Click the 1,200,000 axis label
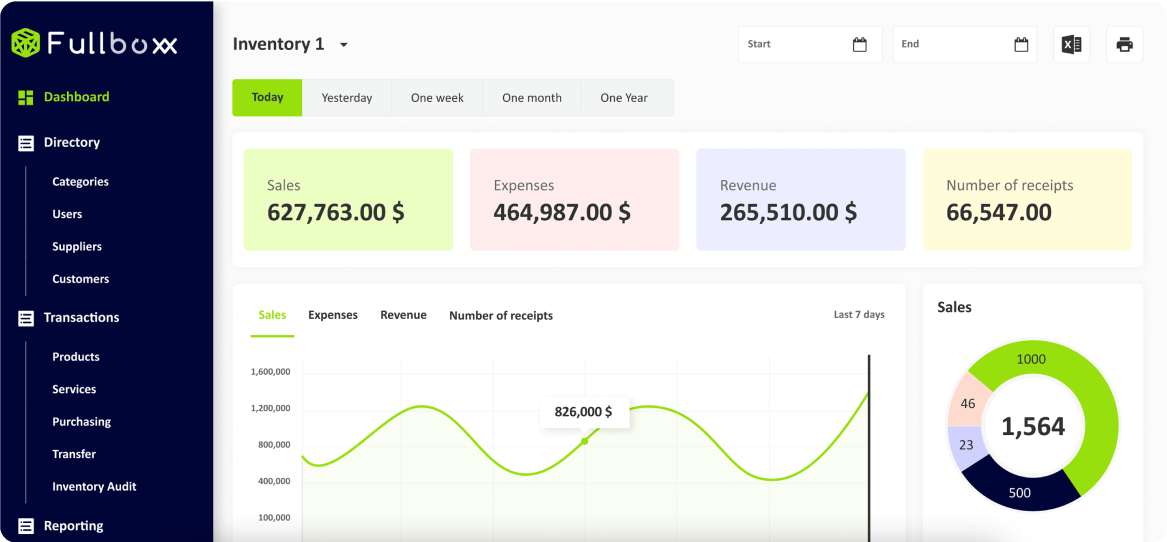Screen dimensions: 1167x542 point(271,409)
